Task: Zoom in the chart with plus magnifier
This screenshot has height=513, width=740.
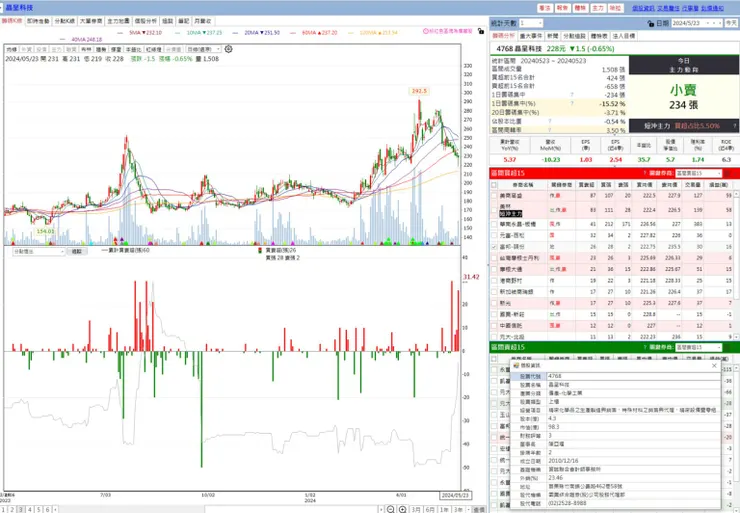Action: 403,509
